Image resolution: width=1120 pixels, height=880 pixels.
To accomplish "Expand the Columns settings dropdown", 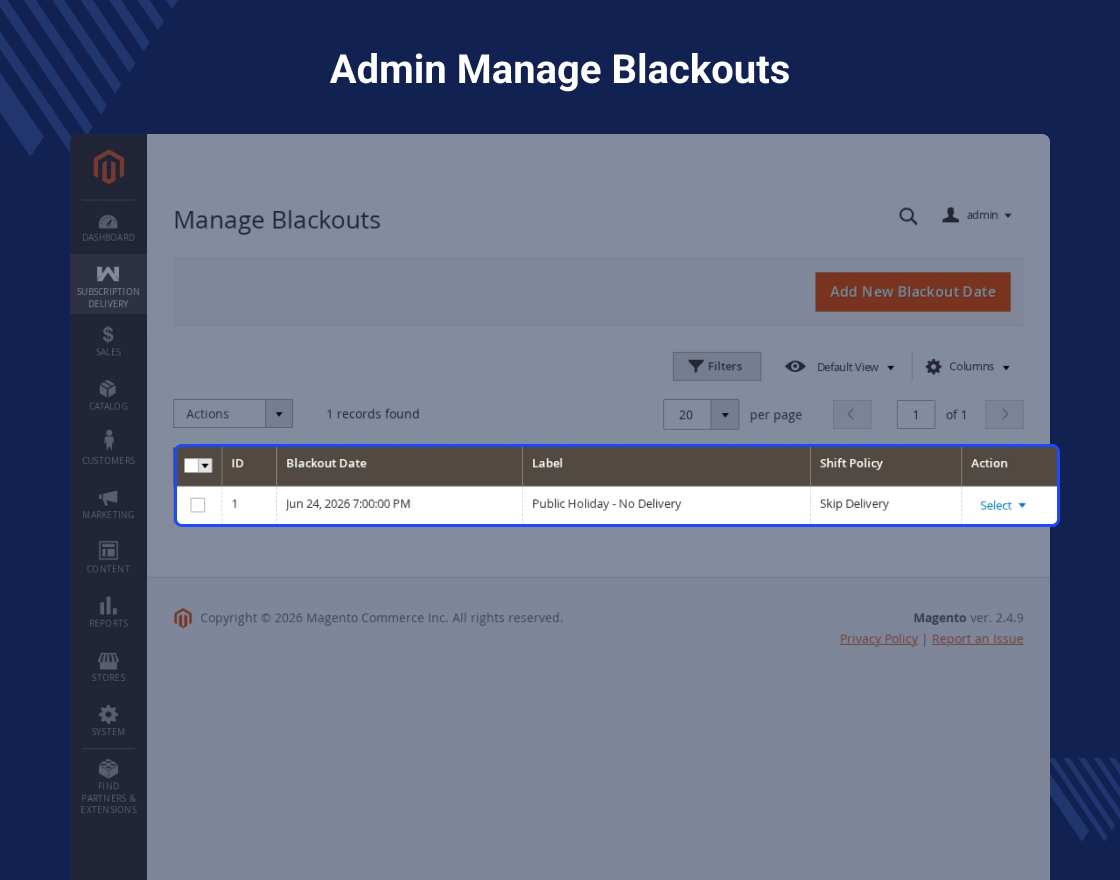I will tap(968, 366).
